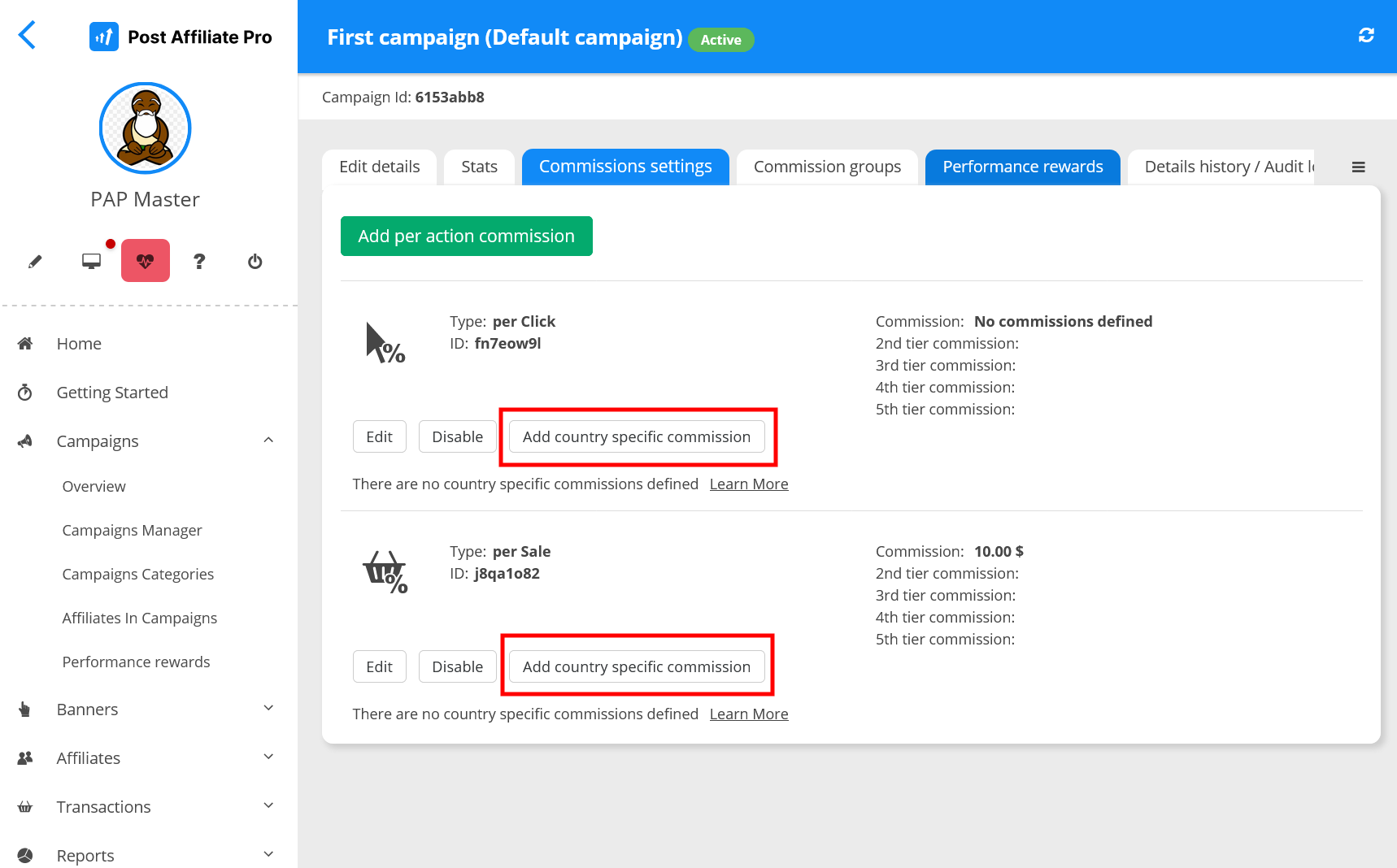Screen dimensions: 1397x868
Task: Open Campaigns Manager in sidebar
Action: pos(132,531)
